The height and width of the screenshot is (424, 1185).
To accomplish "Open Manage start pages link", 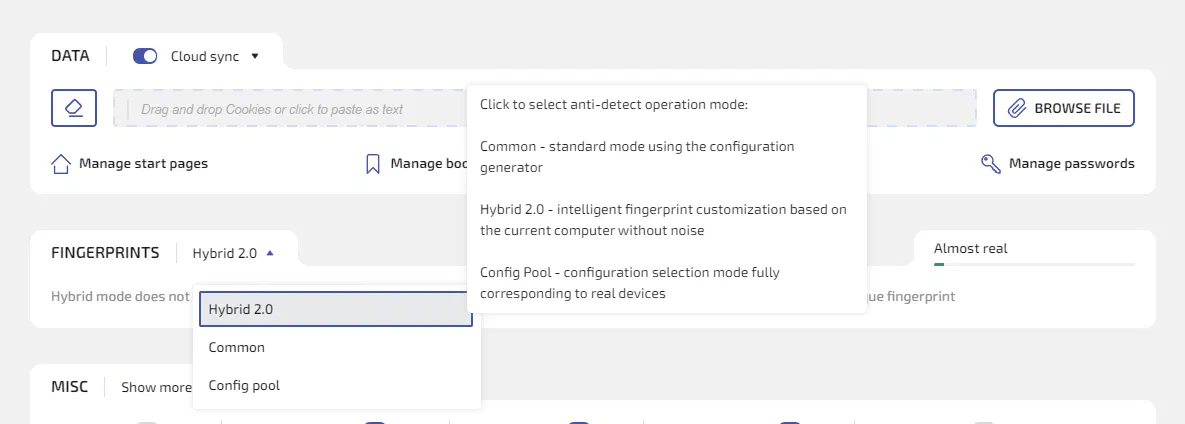I will [x=143, y=164].
